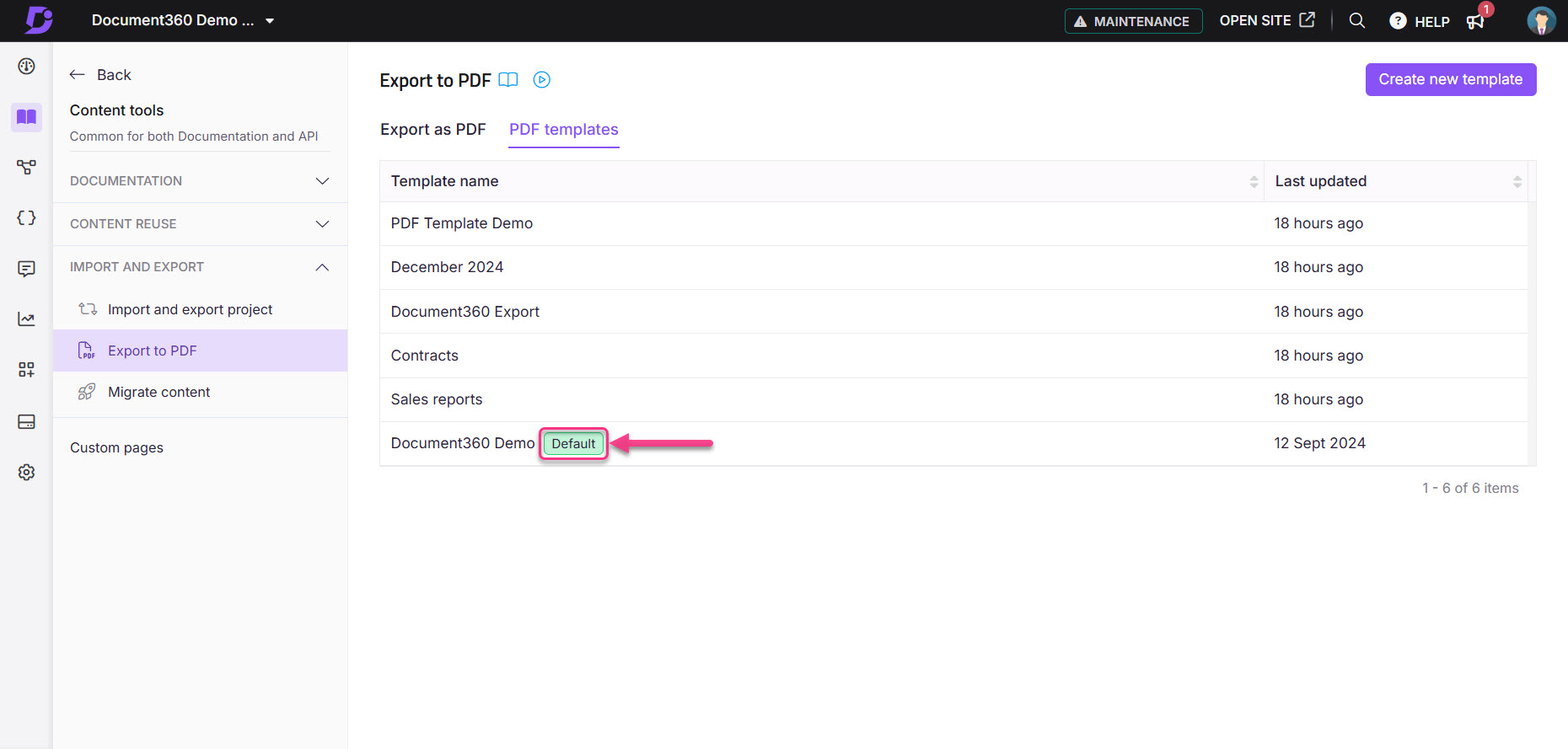Open Import and export project menu item
This screenshot has width=1568, height=749.
click(x=200, y=309)
